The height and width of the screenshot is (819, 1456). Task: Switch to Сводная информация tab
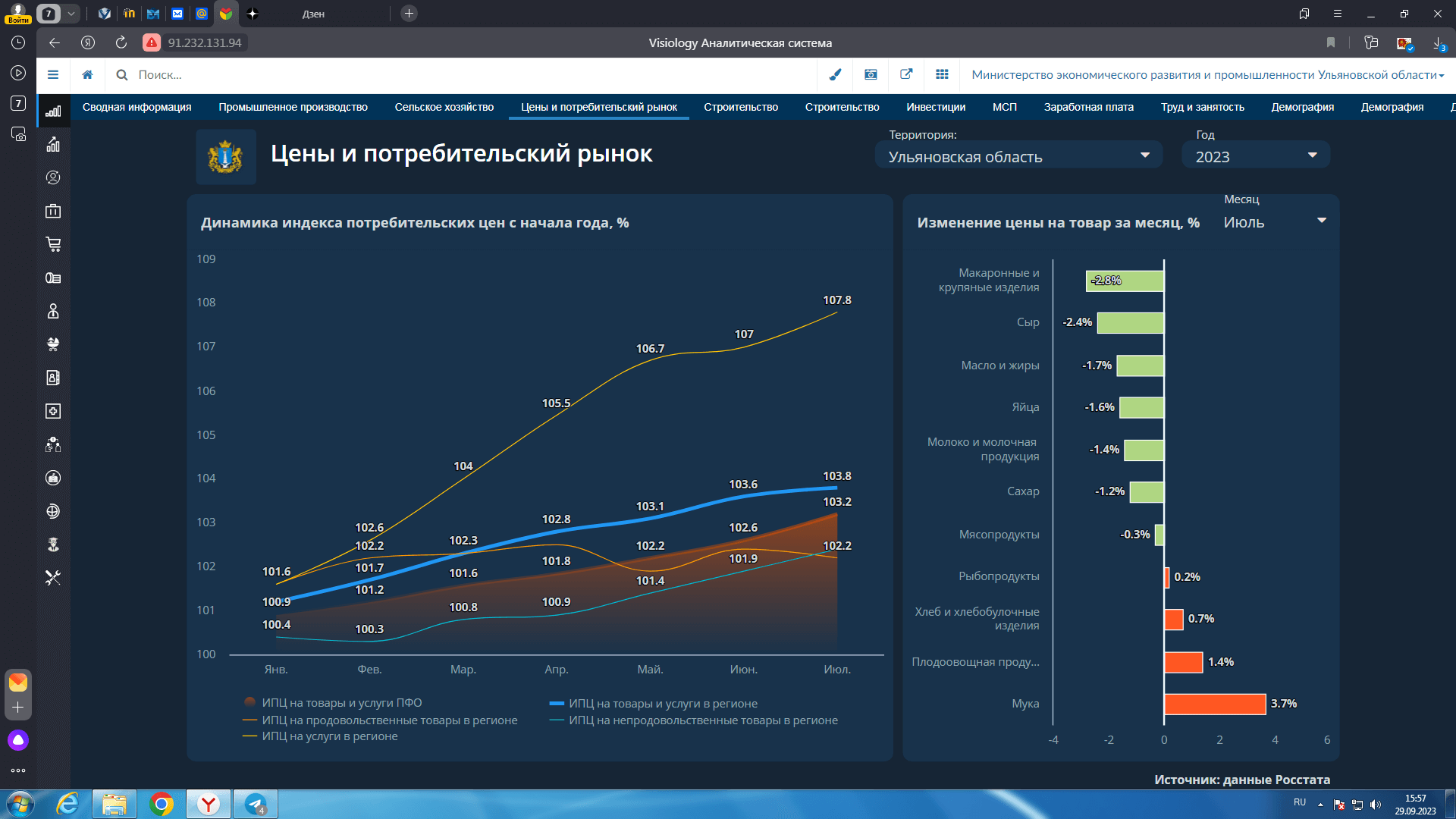tap(137, 107)
